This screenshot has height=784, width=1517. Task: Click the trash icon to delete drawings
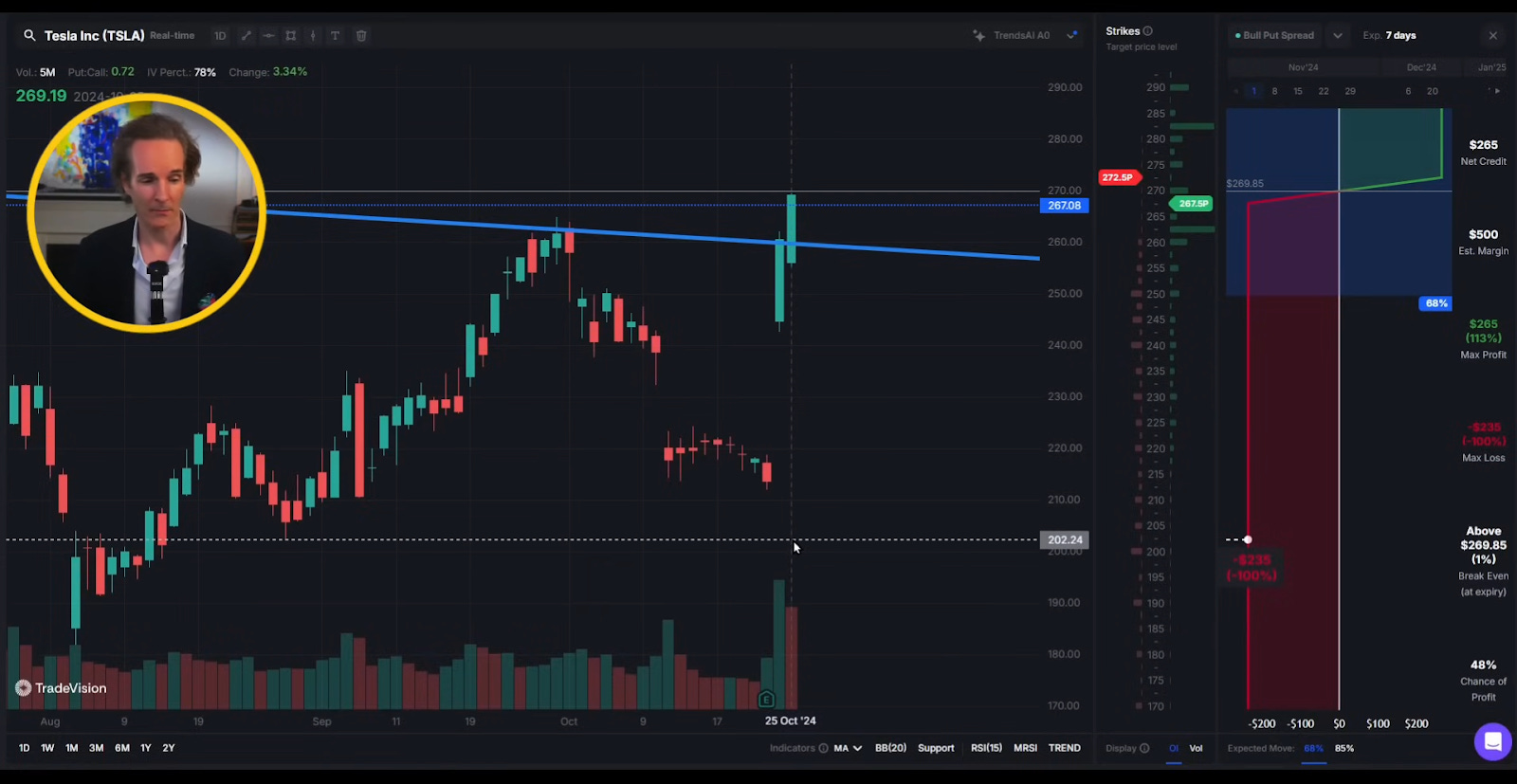[x=361, y=36]
